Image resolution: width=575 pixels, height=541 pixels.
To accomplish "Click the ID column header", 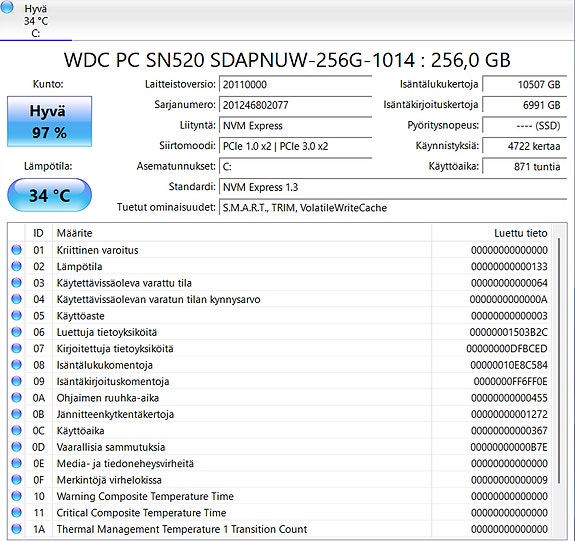I will (x=39, y=233).
